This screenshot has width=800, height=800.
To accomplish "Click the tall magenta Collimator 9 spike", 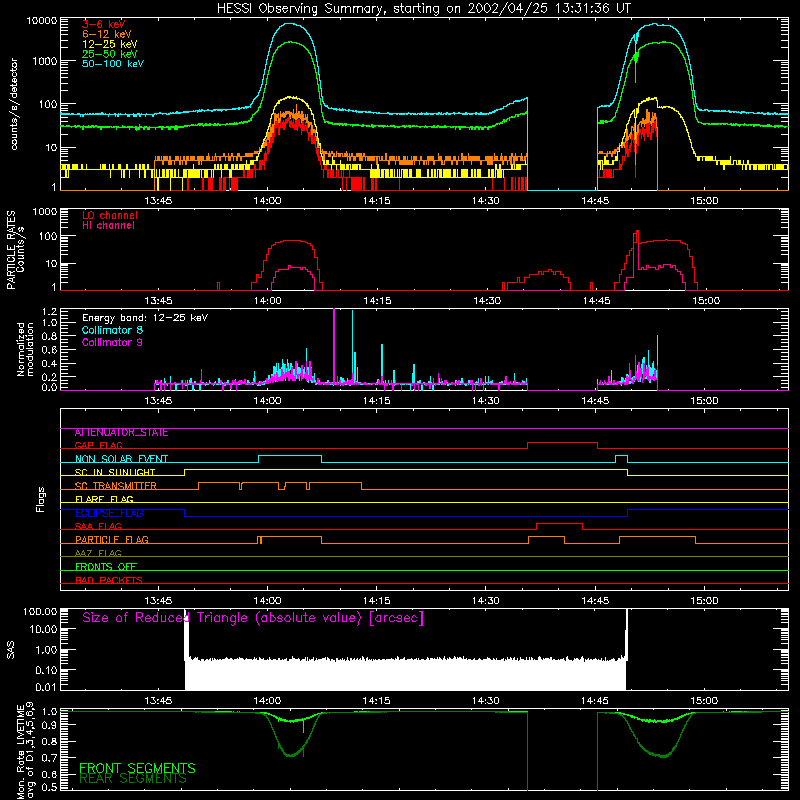I will tap(334, 347).
